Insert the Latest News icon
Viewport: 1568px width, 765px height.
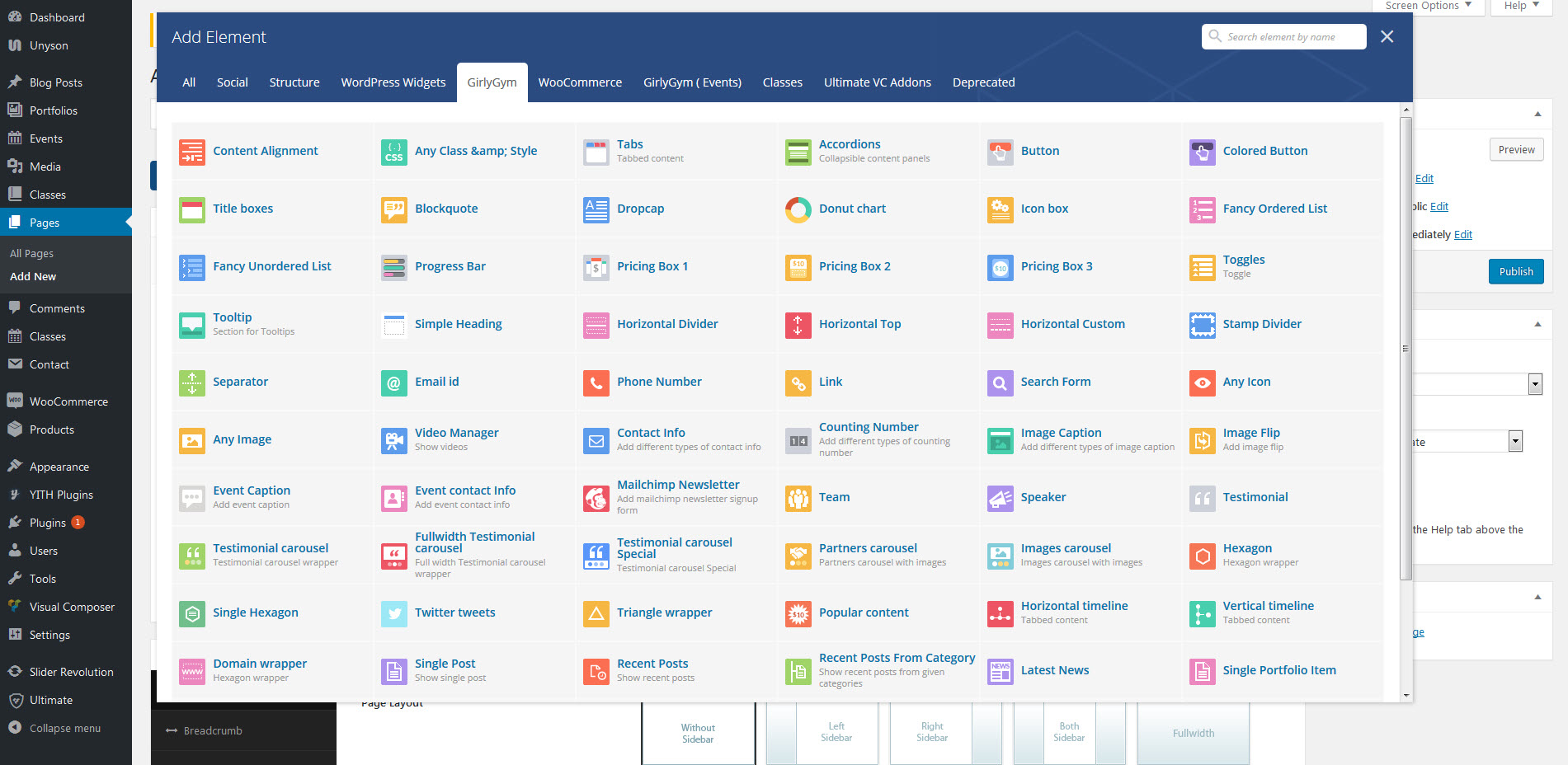(1000, 671)
